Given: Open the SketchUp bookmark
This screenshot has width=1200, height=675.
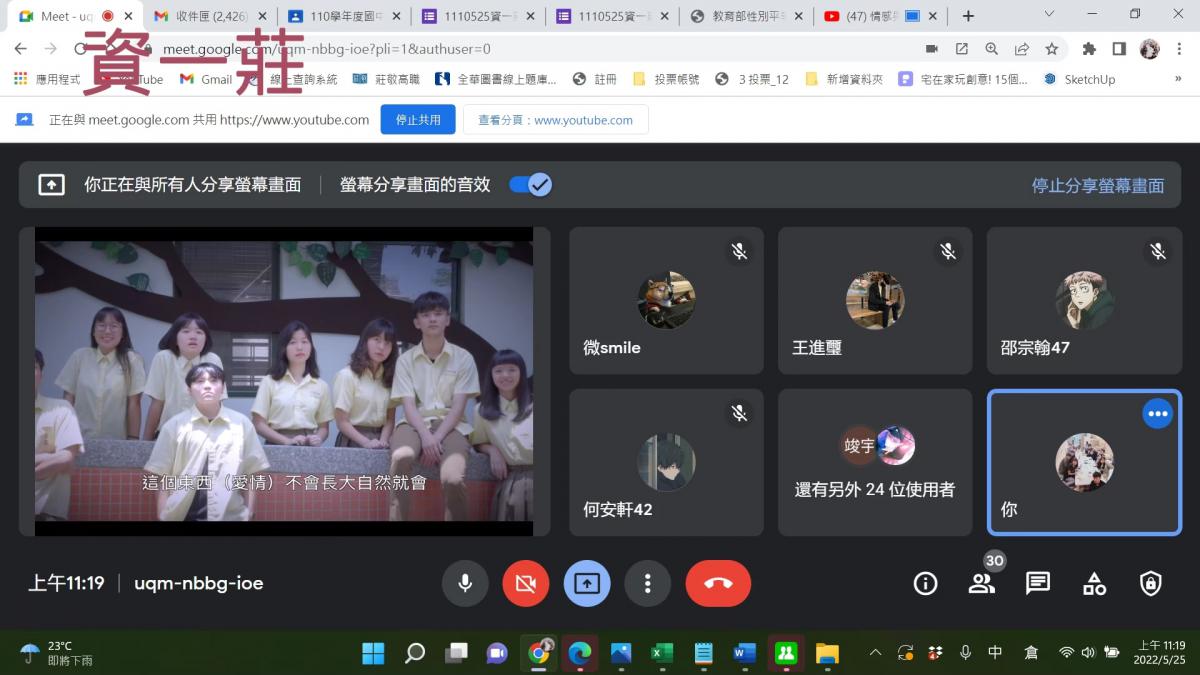Looking at the screenshot, I should 1079,79.
